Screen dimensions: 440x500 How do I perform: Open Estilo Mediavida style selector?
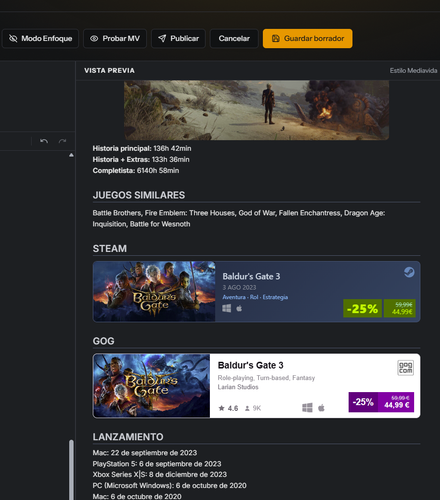click(413, 70)
